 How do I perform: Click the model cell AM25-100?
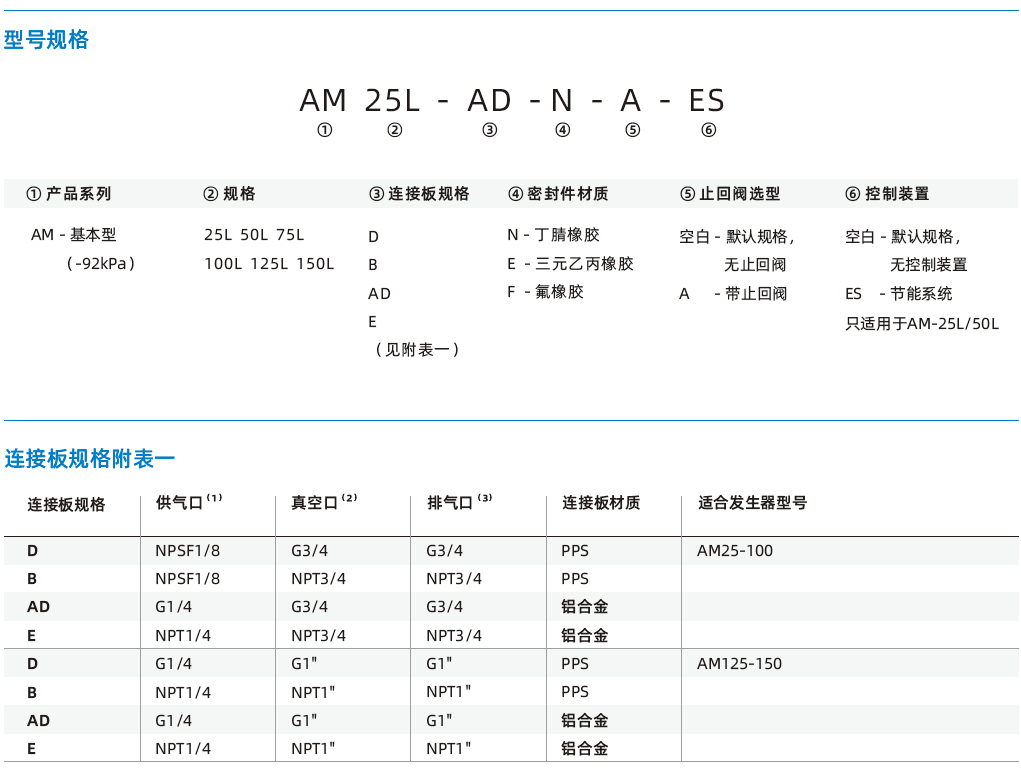[x=735, y=551]
